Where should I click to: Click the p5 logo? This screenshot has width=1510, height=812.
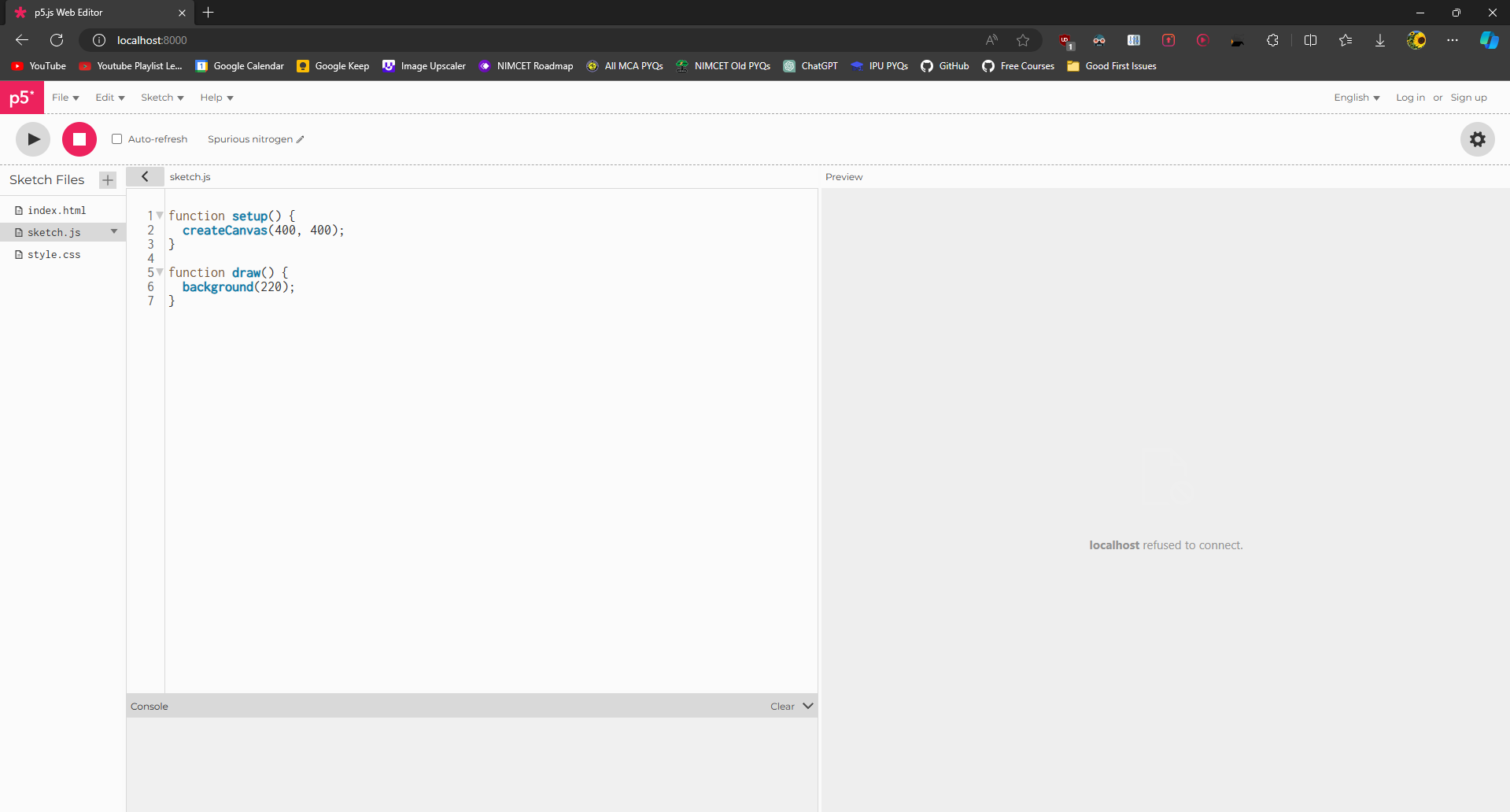tap(21, 97)
